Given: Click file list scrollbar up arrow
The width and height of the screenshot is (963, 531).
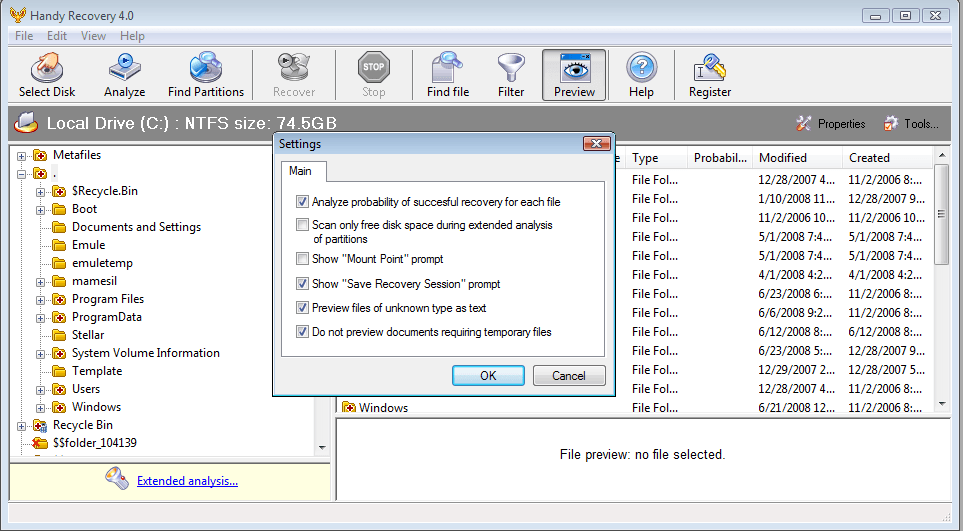Looking at the screenshot, I should tap(942, 155).
